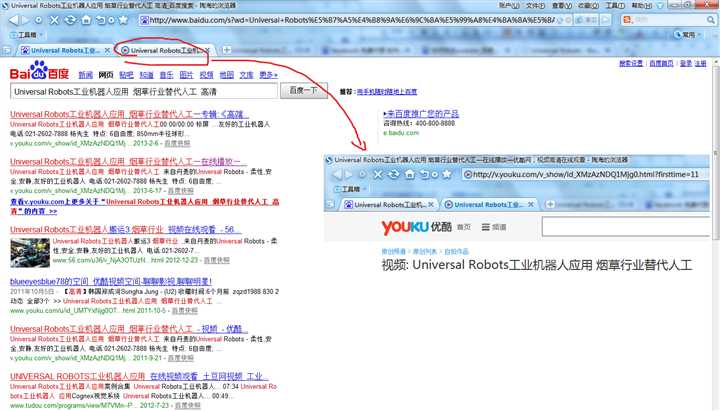Viewport: 720px width, 411px height.
Task: Click the inset window's favorites star icon
Action: [446, 175]
